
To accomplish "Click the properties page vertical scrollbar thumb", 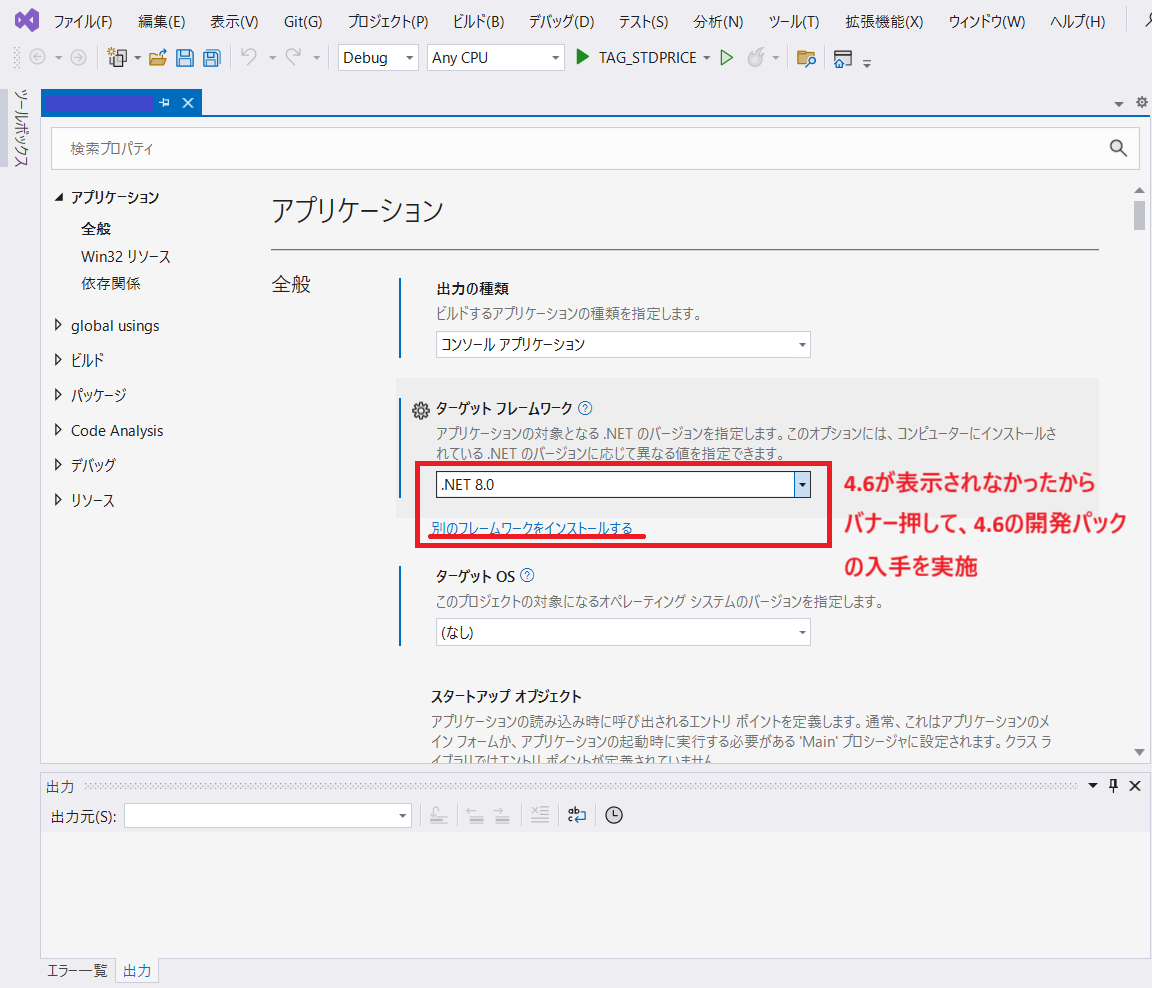I will (x=1139, y=215).
